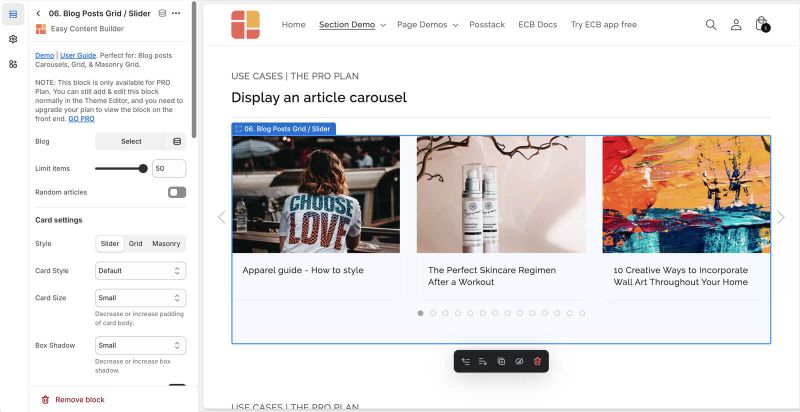Click the GO PRO link
Viewport: 800px width, 412px height.
click(82, 119)
